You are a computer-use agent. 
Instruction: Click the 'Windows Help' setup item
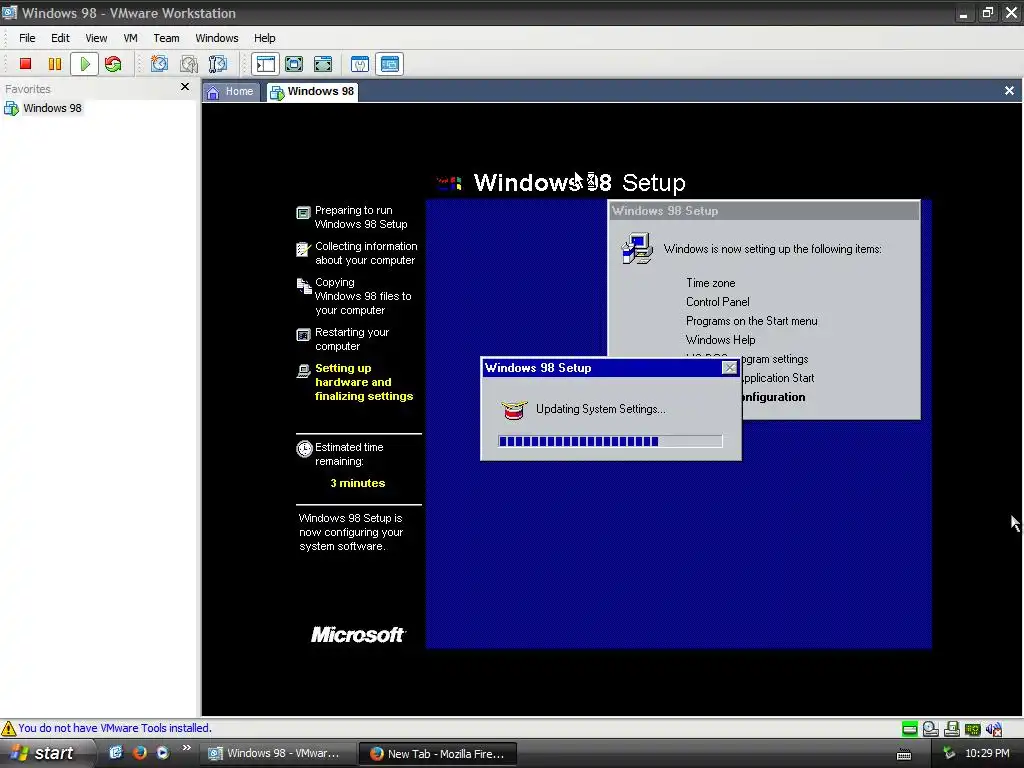[x=720, y=340]
